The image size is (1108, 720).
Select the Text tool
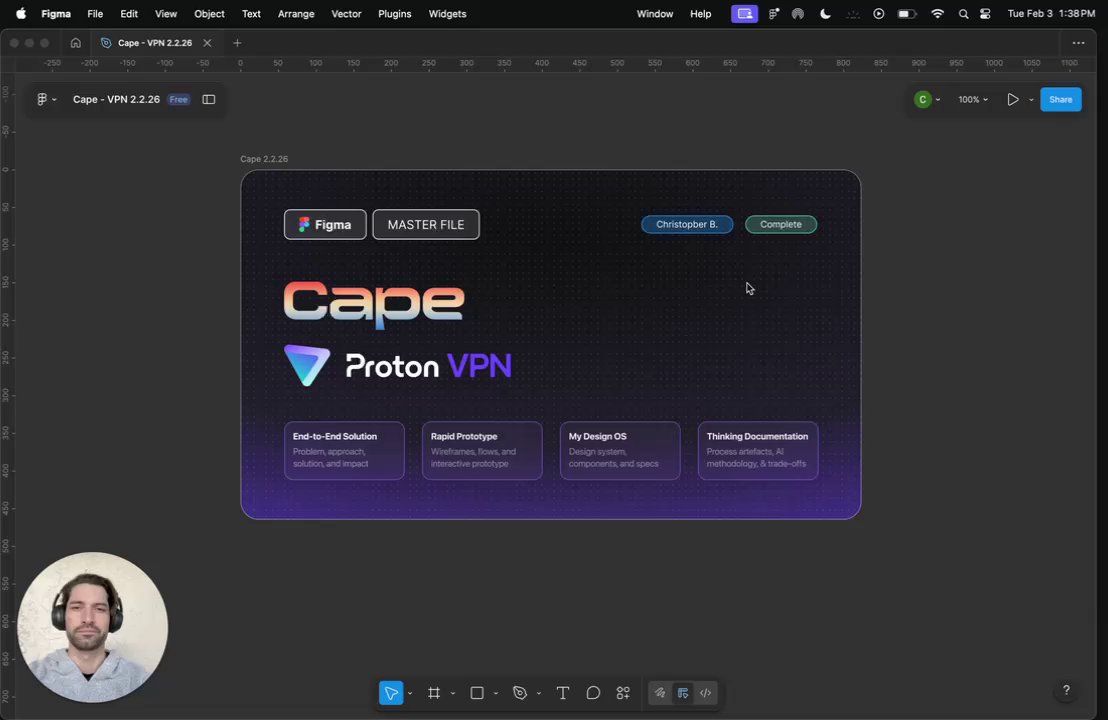click(x=563, y=693)
